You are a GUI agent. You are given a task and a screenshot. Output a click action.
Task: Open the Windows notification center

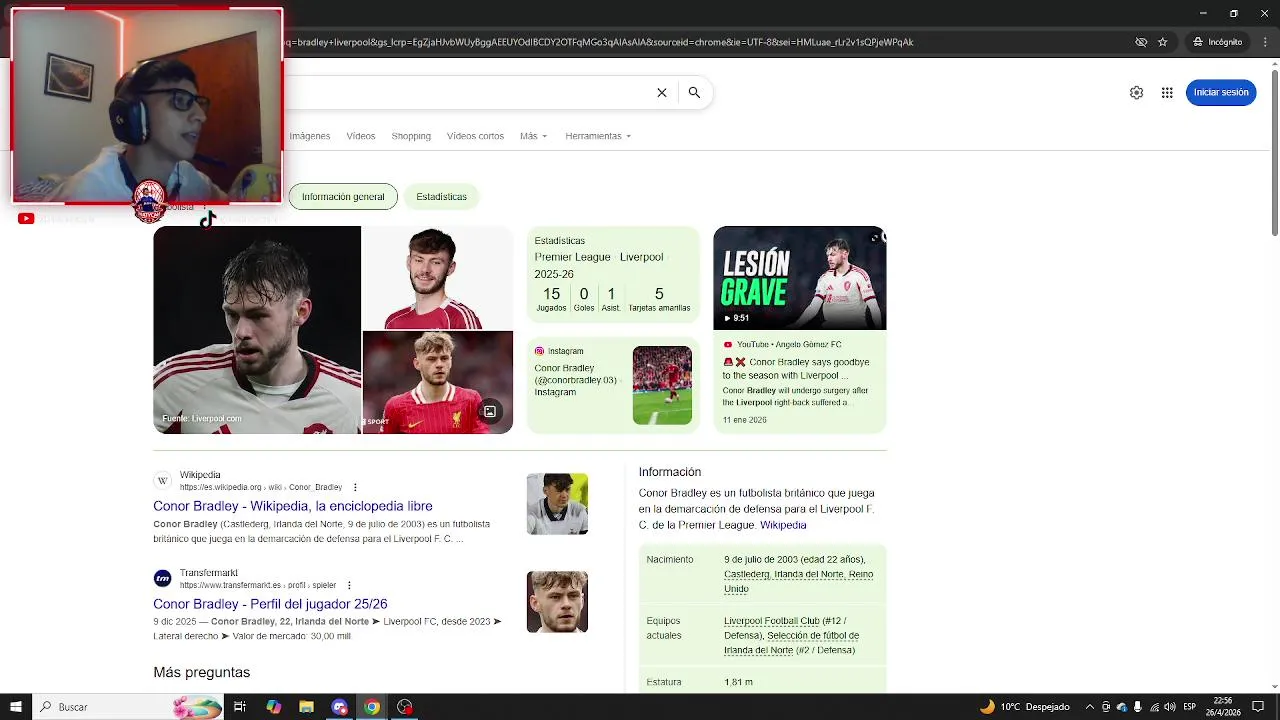(1259, 707)
